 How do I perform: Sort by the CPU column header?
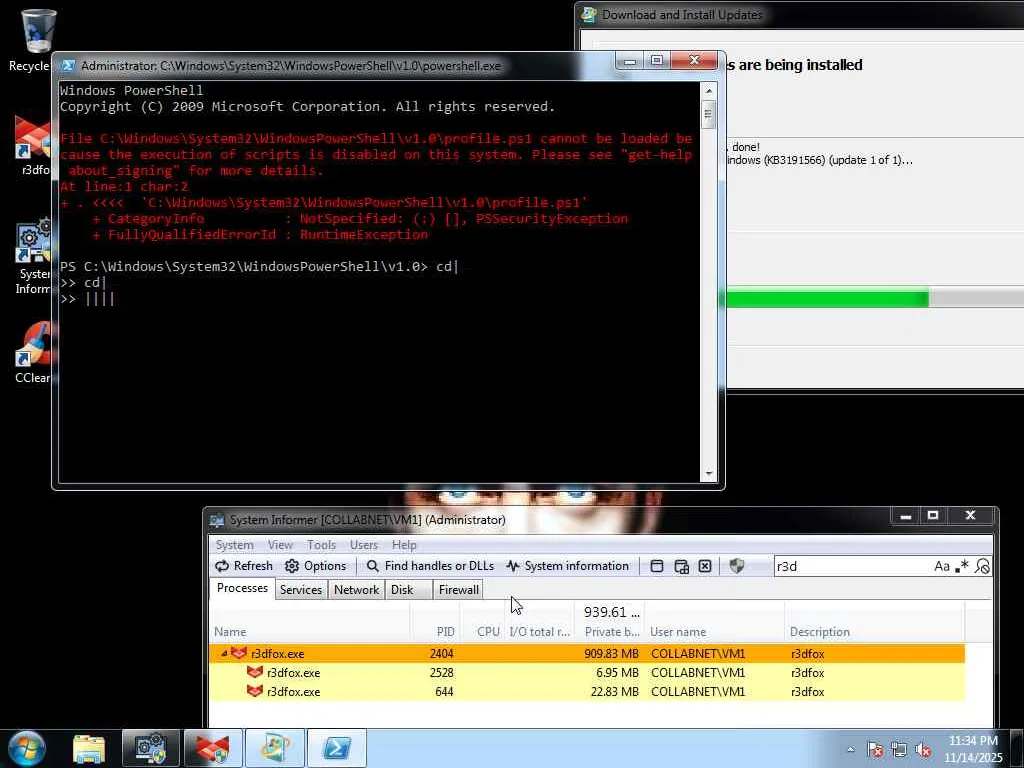[x=482, y=623]
